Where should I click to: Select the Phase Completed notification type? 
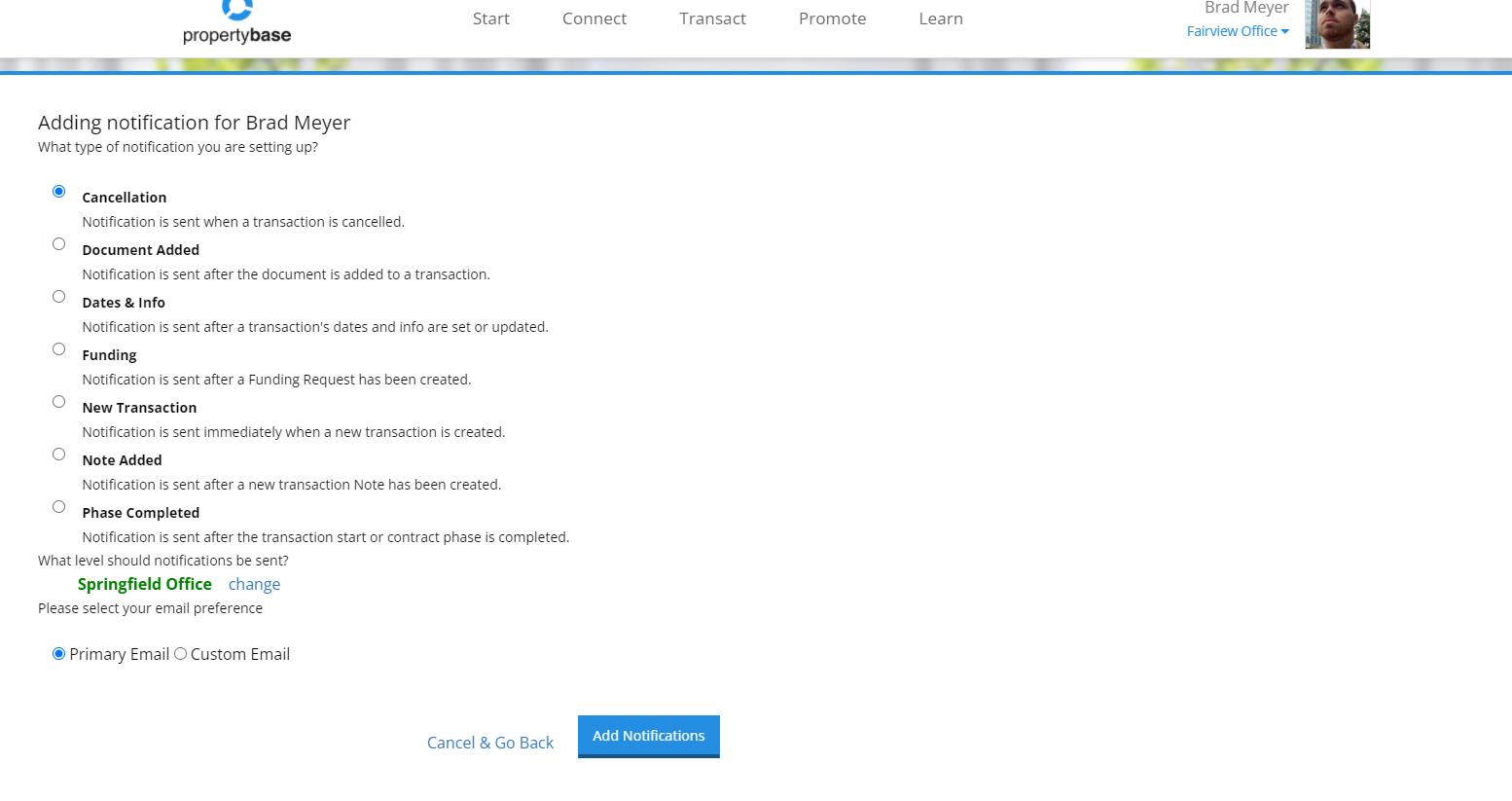click(x=58, y=506)
